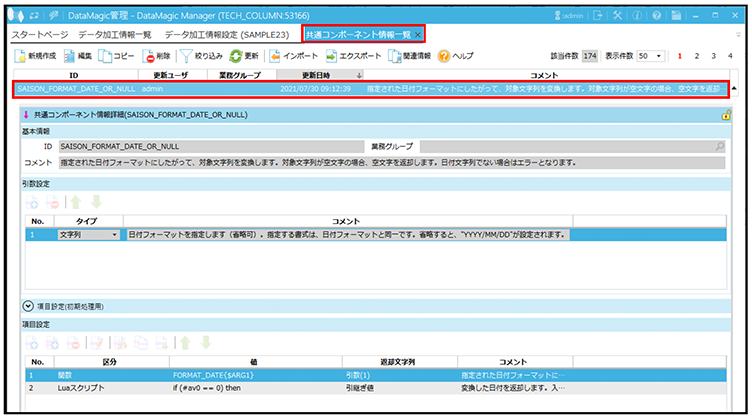Switch to the スタートページ tab
This screenshot has height=419, width=752.
click(40, 35)
